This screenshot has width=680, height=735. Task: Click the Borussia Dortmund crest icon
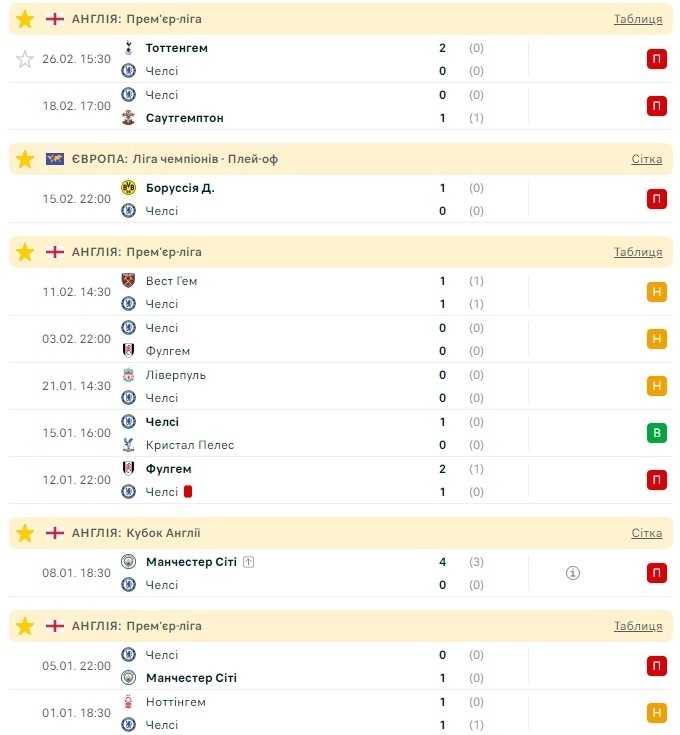pos(128,188)
